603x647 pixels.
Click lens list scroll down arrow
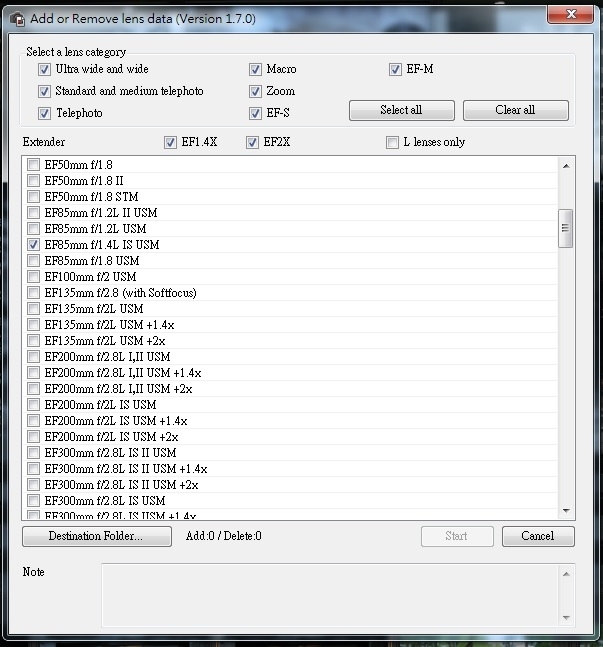566,511
